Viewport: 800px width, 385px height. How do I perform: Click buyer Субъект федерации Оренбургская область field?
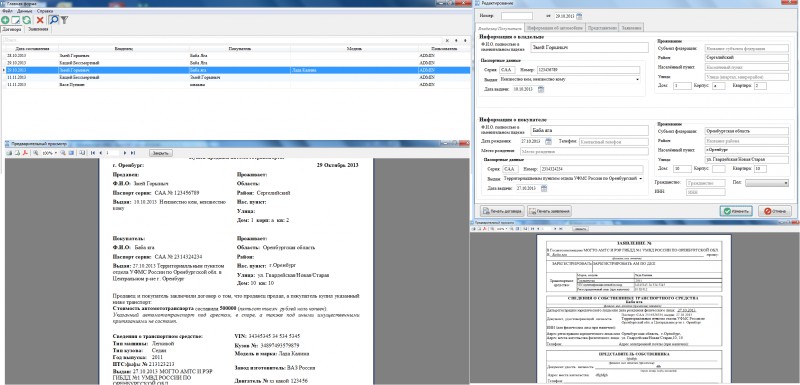click(746, 131)
